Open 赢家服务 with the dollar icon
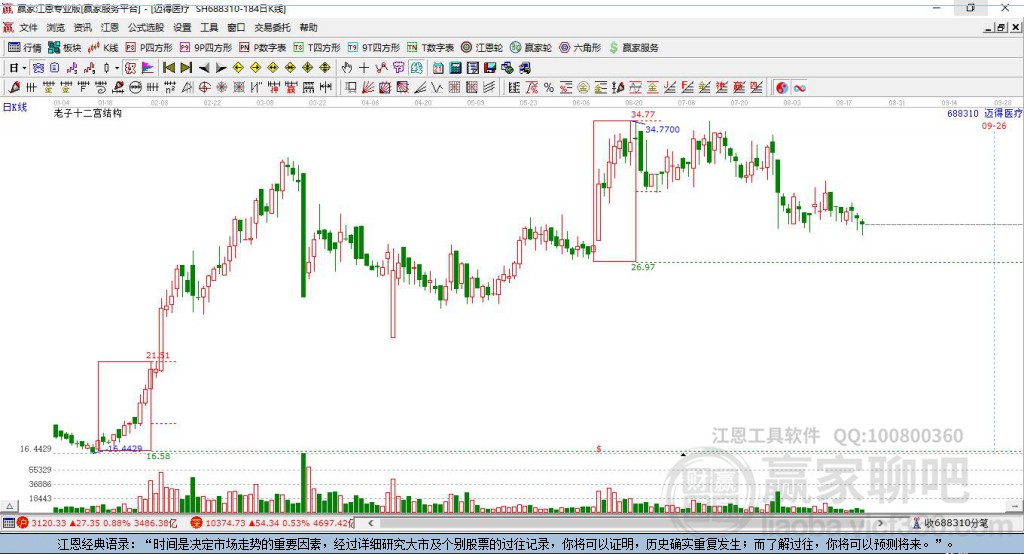This screenshot has width=1024, height=554. 633,48
